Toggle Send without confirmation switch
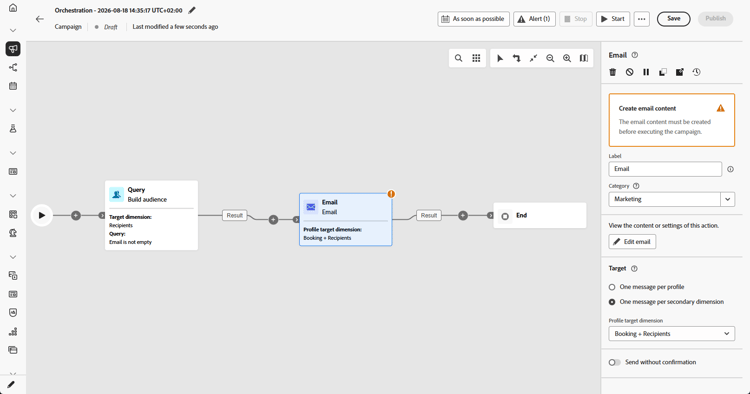The width and height of the screenshot is (750, 394). pos(615,362)
